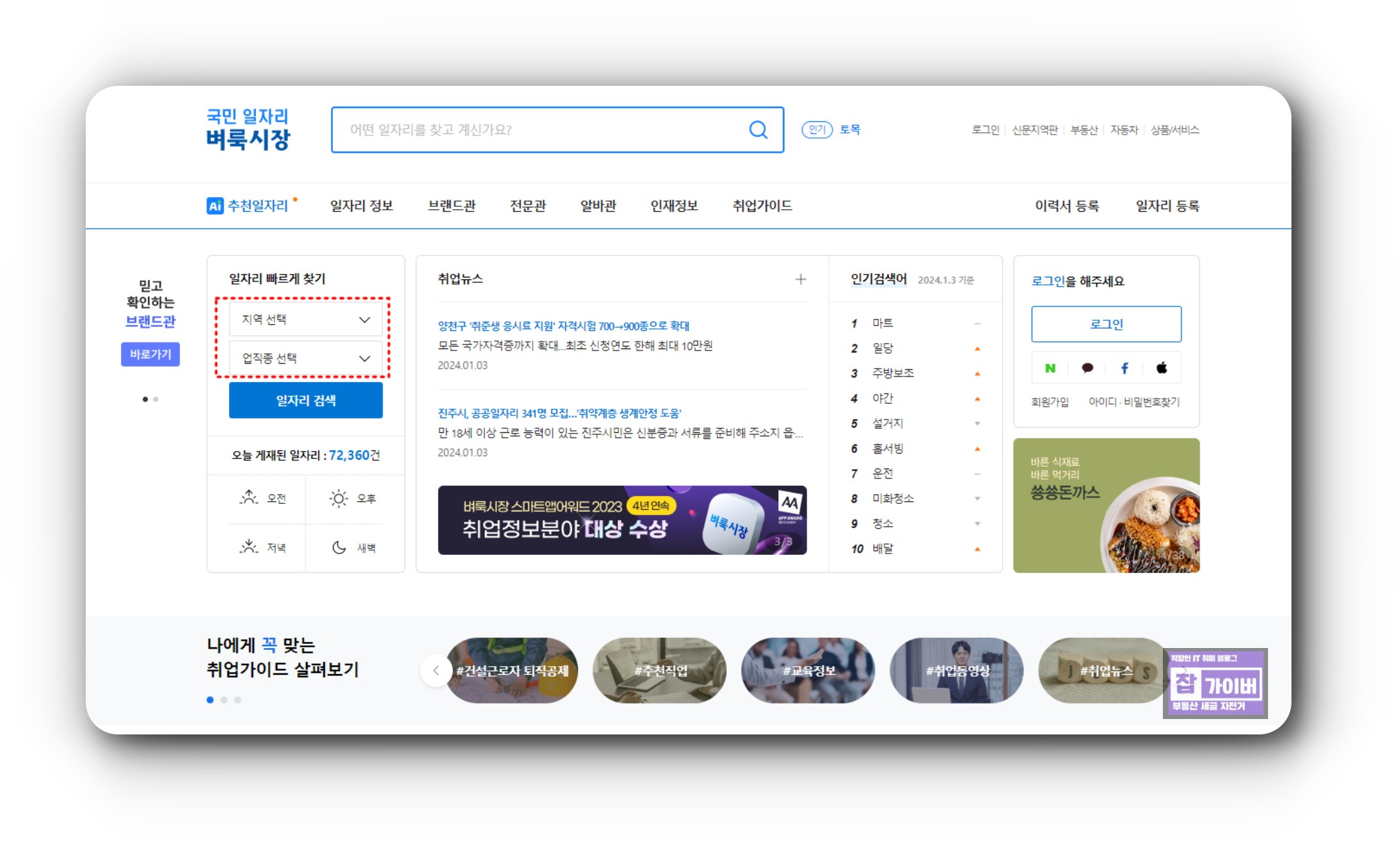Select the 오전 morning time icon

[x=249, y=498]
